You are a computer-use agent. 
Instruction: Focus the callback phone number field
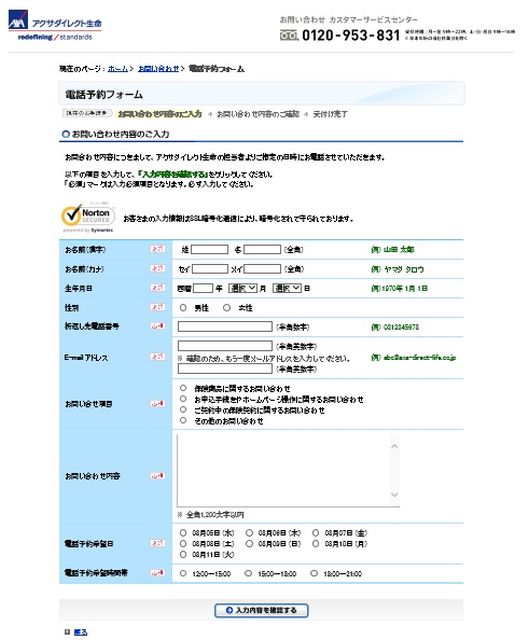coord(225,327)
